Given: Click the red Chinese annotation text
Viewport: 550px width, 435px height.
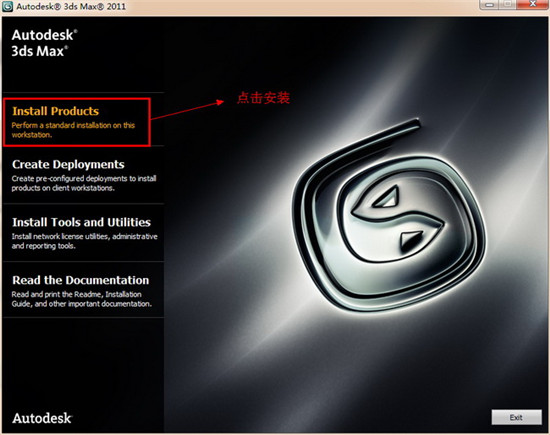Looking at the screenshot, I should [x=263, y=98].
